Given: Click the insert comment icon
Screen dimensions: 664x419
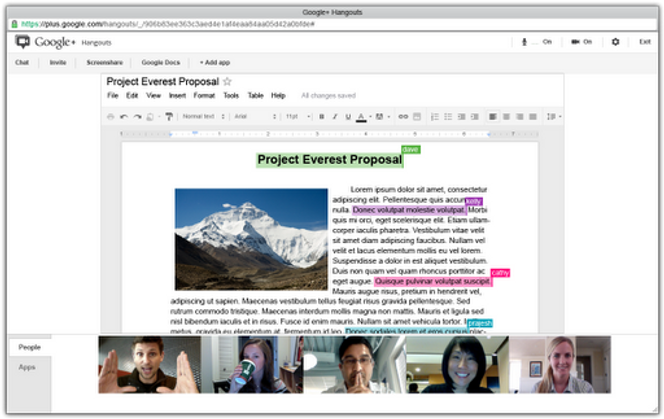Looking at the screenshot, I should (x=417, y=117).
